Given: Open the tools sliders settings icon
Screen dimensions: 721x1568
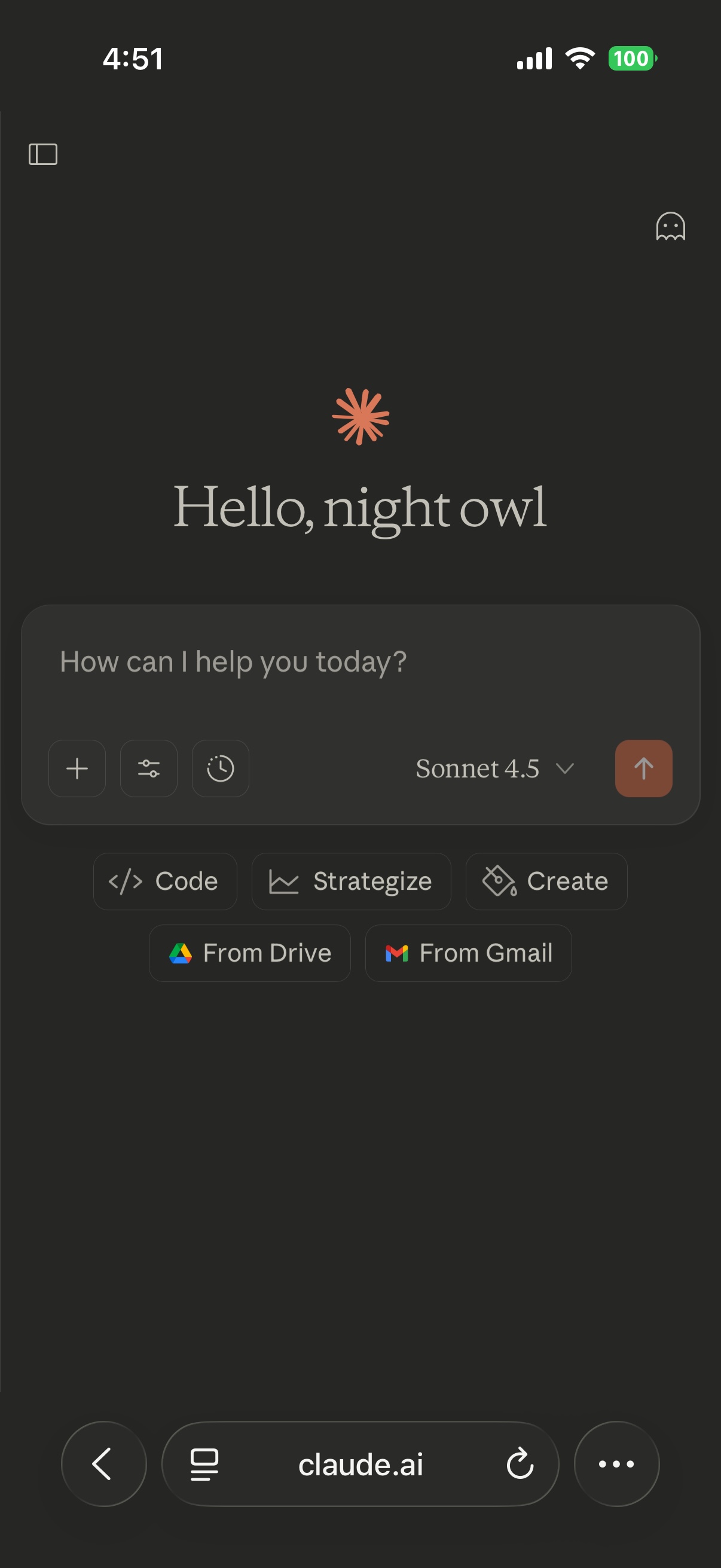Looking at the screenshot, I should pos(148,768).
